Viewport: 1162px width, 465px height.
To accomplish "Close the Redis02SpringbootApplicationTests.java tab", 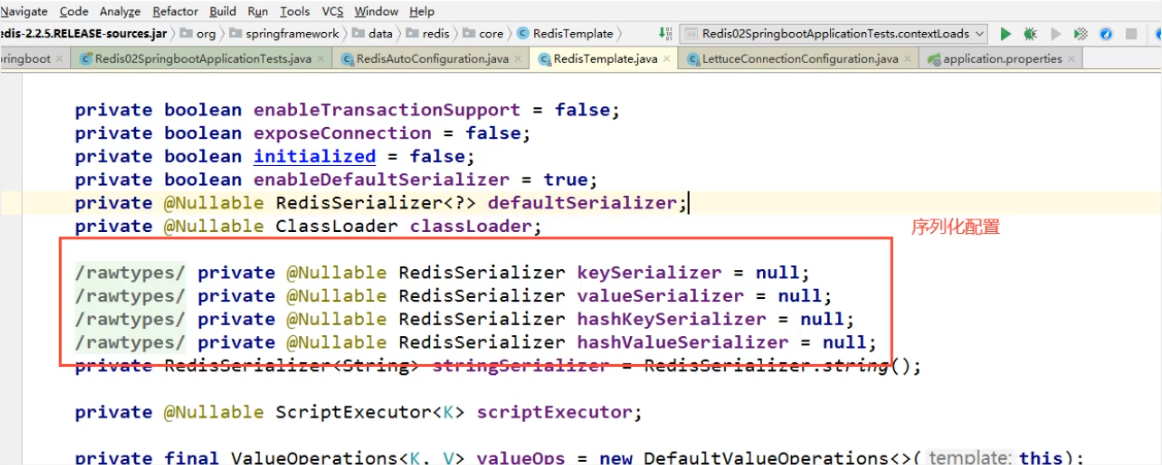I will tap(320, 59).
